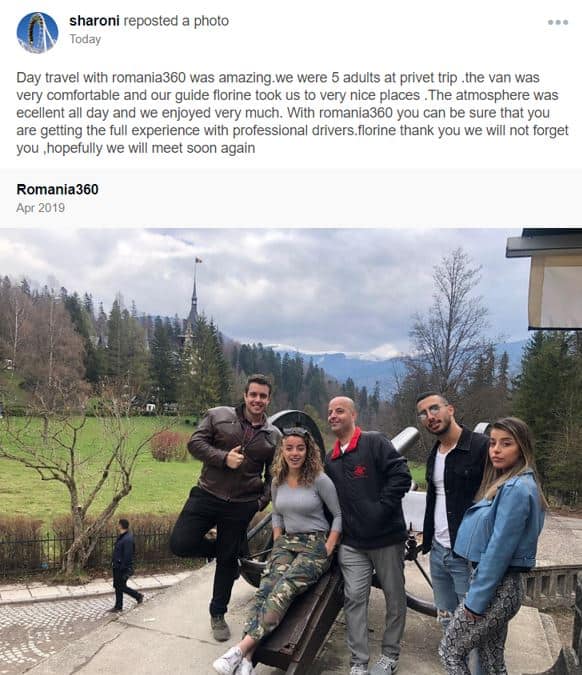Screen dimensions: 582x675
Task: Click the man in the brown leather jacket
Action: tap(228, 499)
